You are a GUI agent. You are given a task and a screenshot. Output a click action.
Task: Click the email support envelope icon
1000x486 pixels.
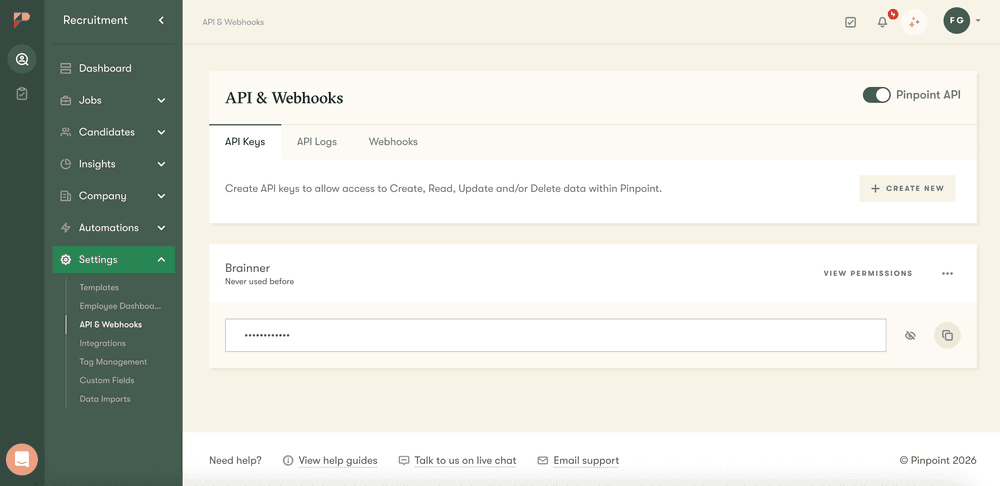tap(543, 460)
